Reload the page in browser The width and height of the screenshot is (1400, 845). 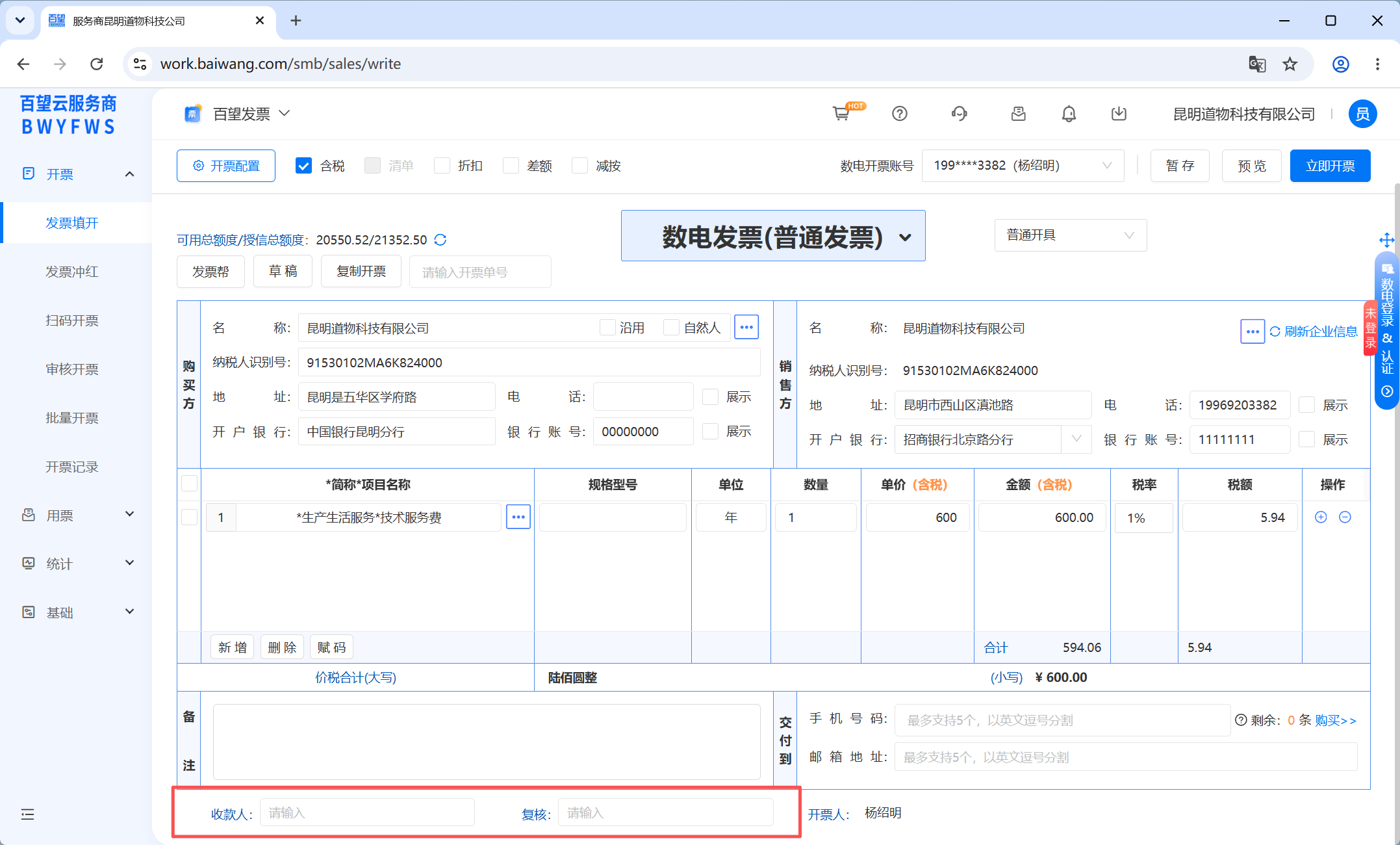coord(96,64)
